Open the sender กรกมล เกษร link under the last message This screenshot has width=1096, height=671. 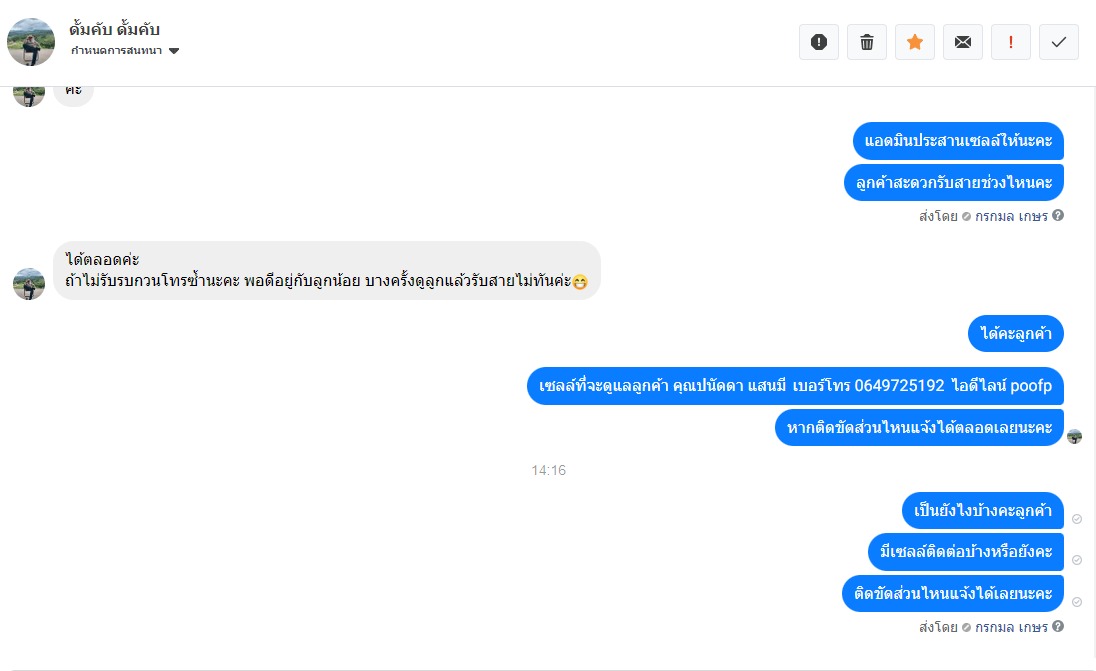(x=1011, y=627)
